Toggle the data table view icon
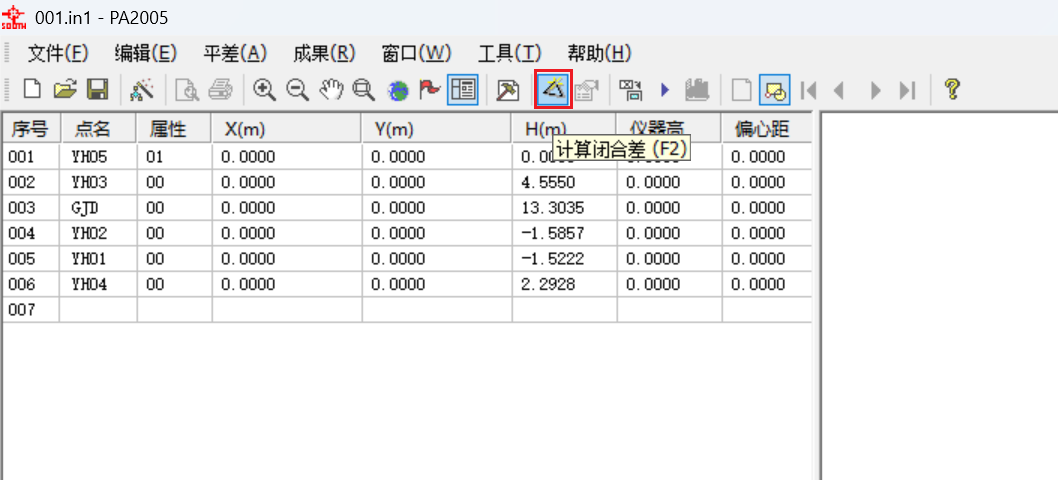Screen dimensions: 1058x480 463,89
